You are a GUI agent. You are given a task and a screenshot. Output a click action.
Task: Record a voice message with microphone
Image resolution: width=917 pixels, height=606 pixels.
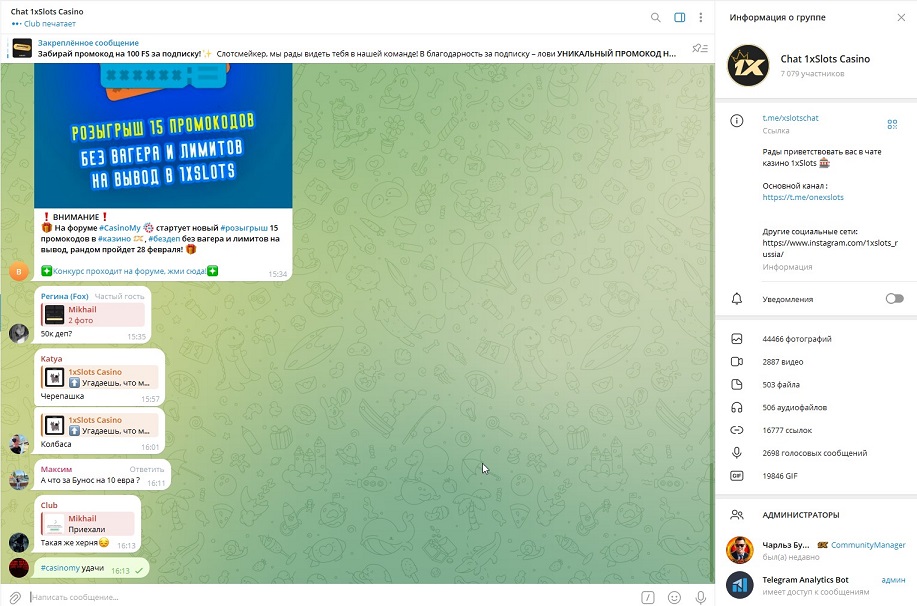point(701,597)
